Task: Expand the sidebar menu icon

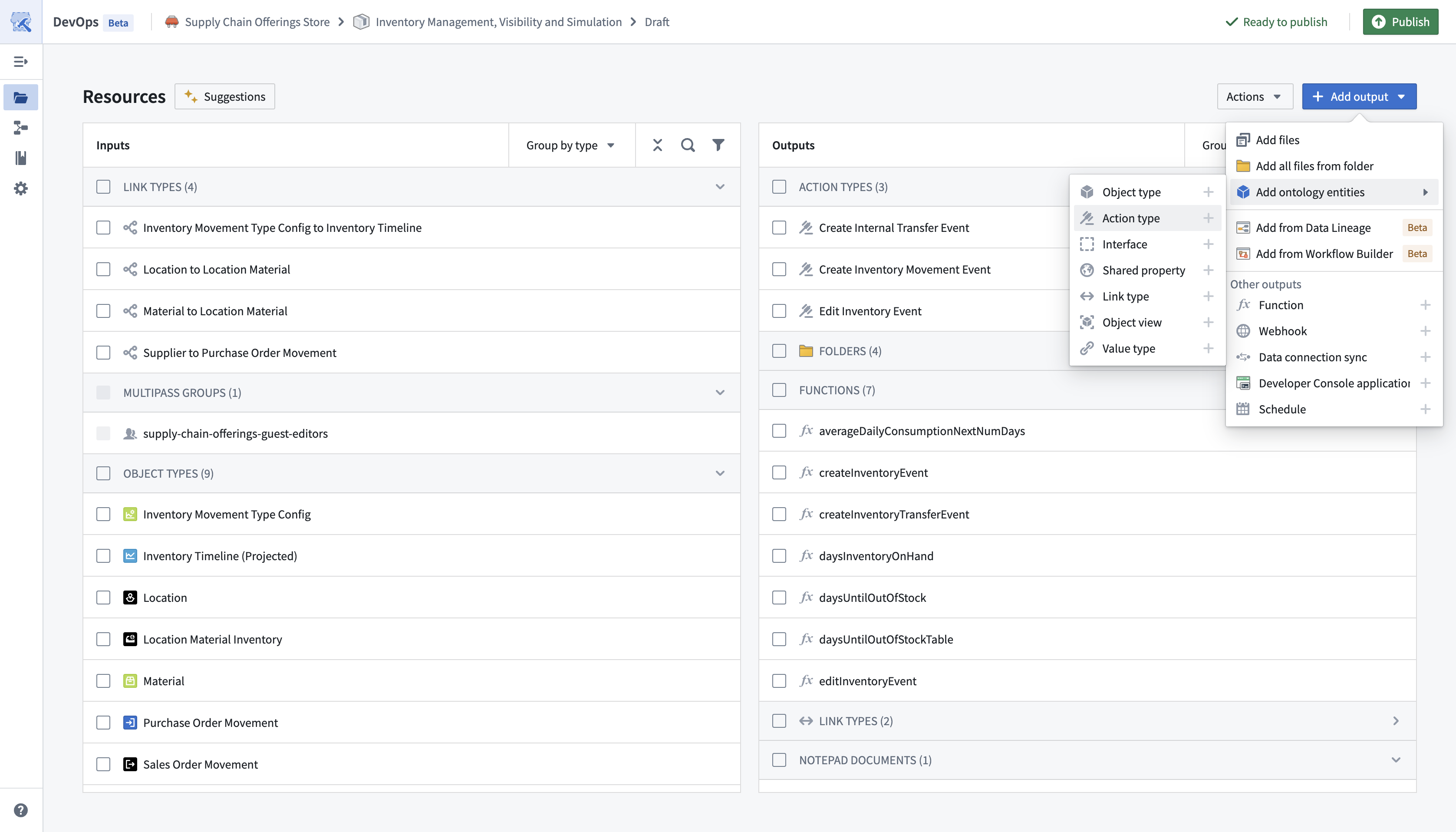Action: tap(20, 62)
